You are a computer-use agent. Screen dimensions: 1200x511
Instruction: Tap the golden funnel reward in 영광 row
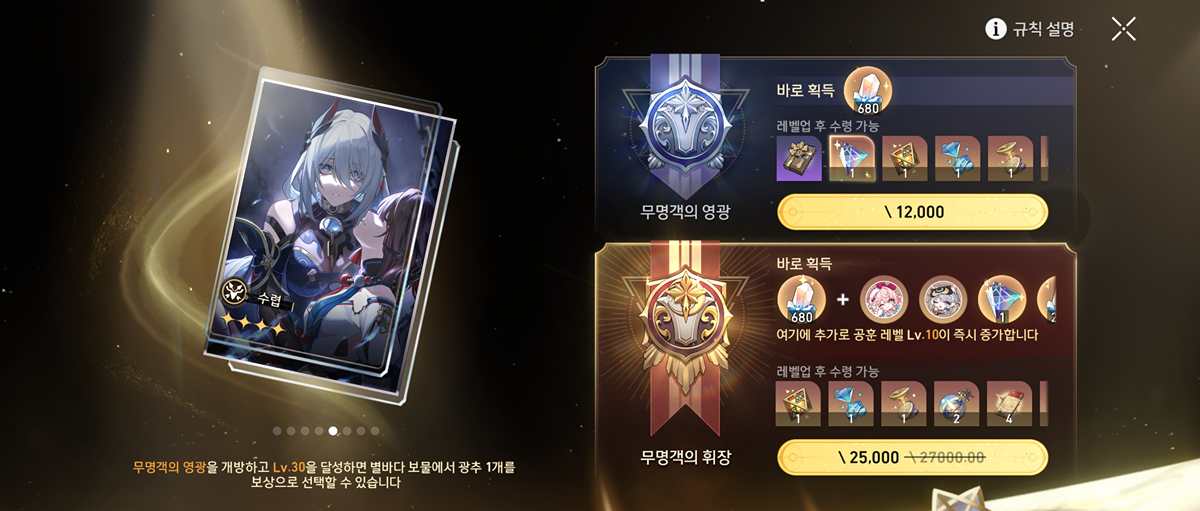pyautogui.click(x=1010, y=159)
